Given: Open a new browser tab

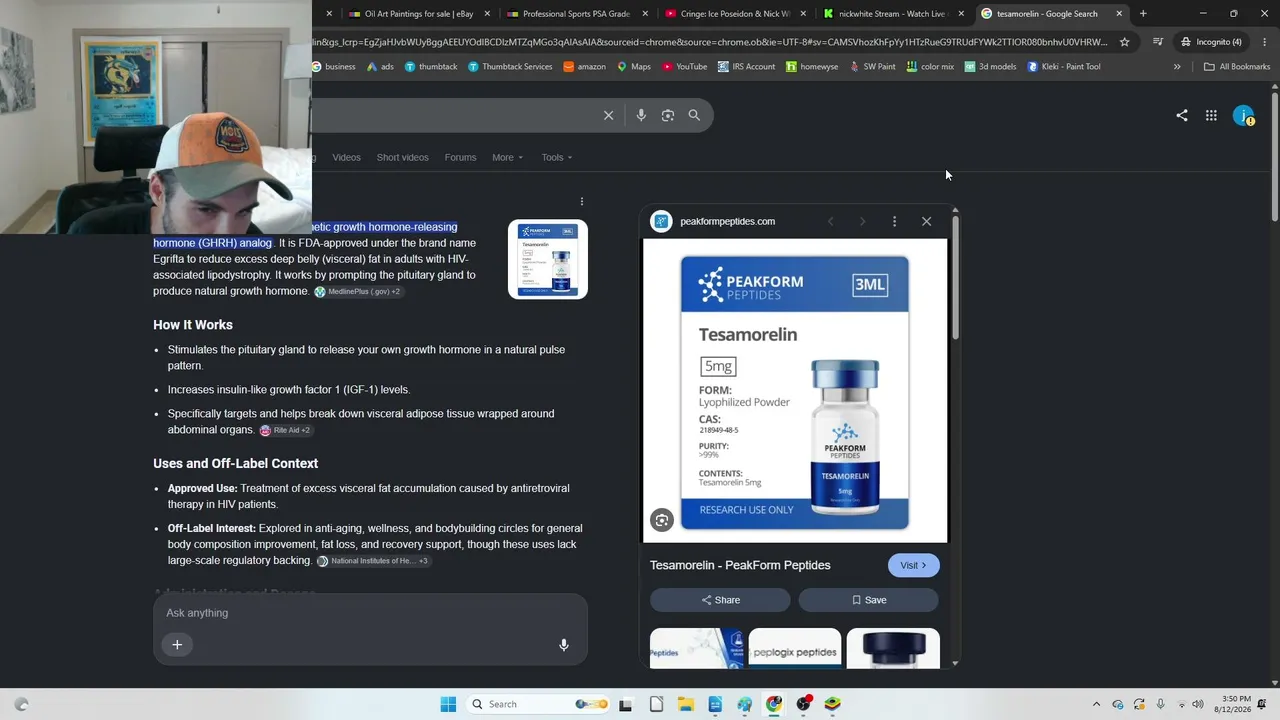Looking at the screenshot, I should click(x=1143, y=14).
